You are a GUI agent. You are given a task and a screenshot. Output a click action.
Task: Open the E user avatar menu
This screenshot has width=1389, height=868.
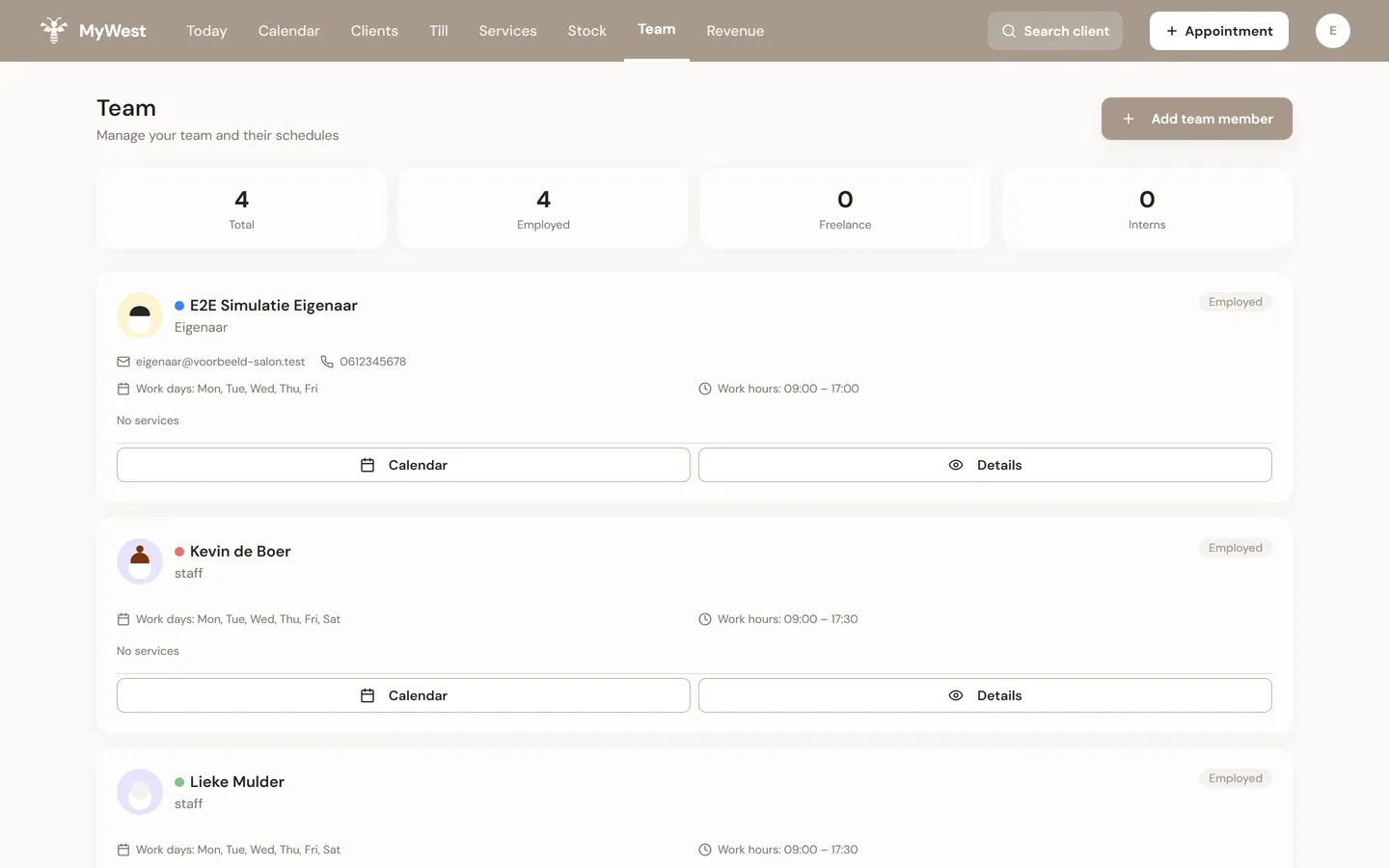1333,31
